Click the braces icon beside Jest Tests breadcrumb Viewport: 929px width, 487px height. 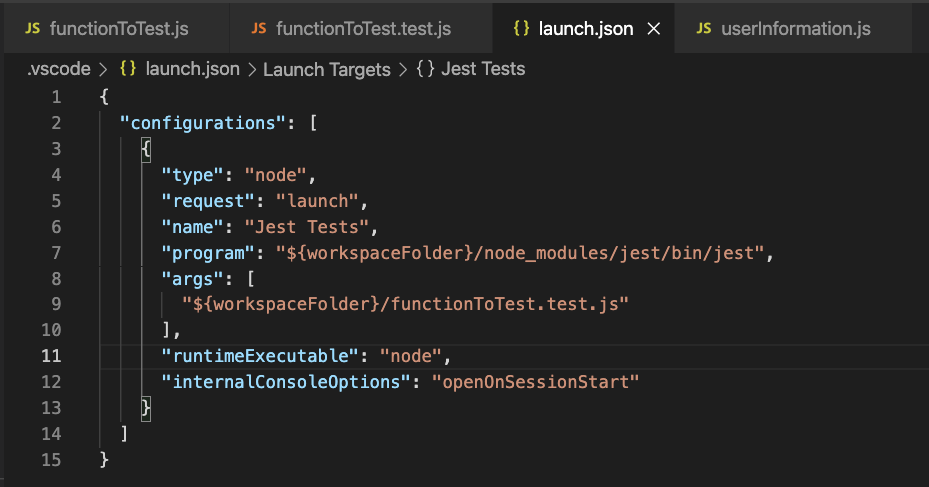pos(423,69)
